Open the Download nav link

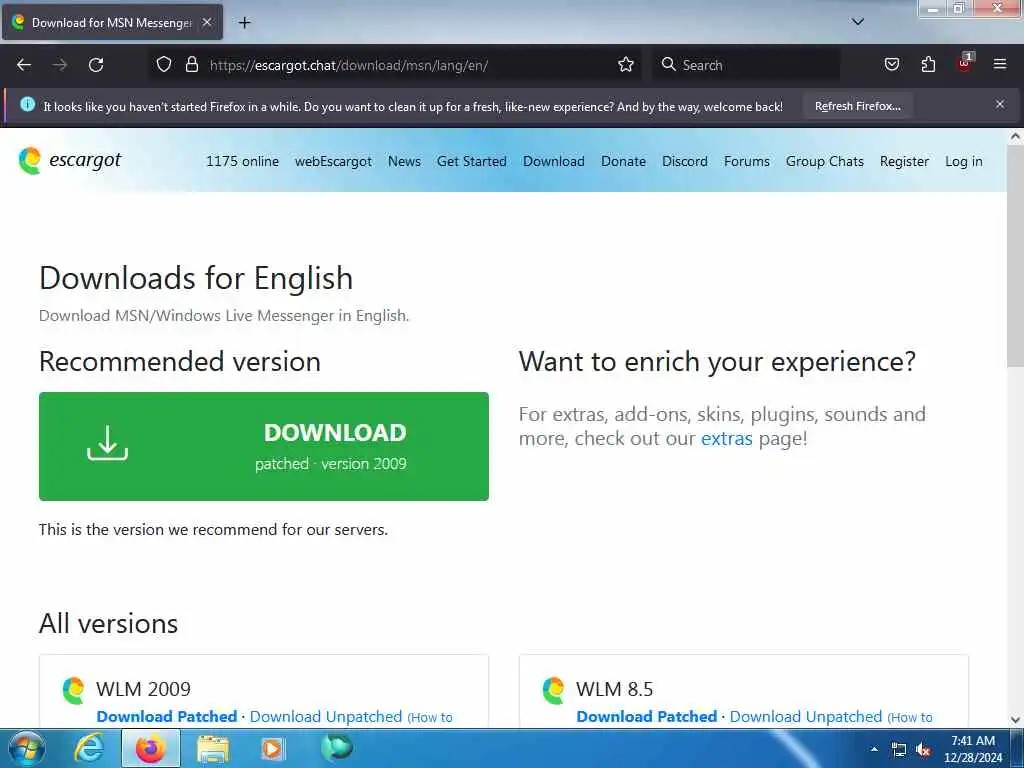pyautogui.click(x=554, y=161)
